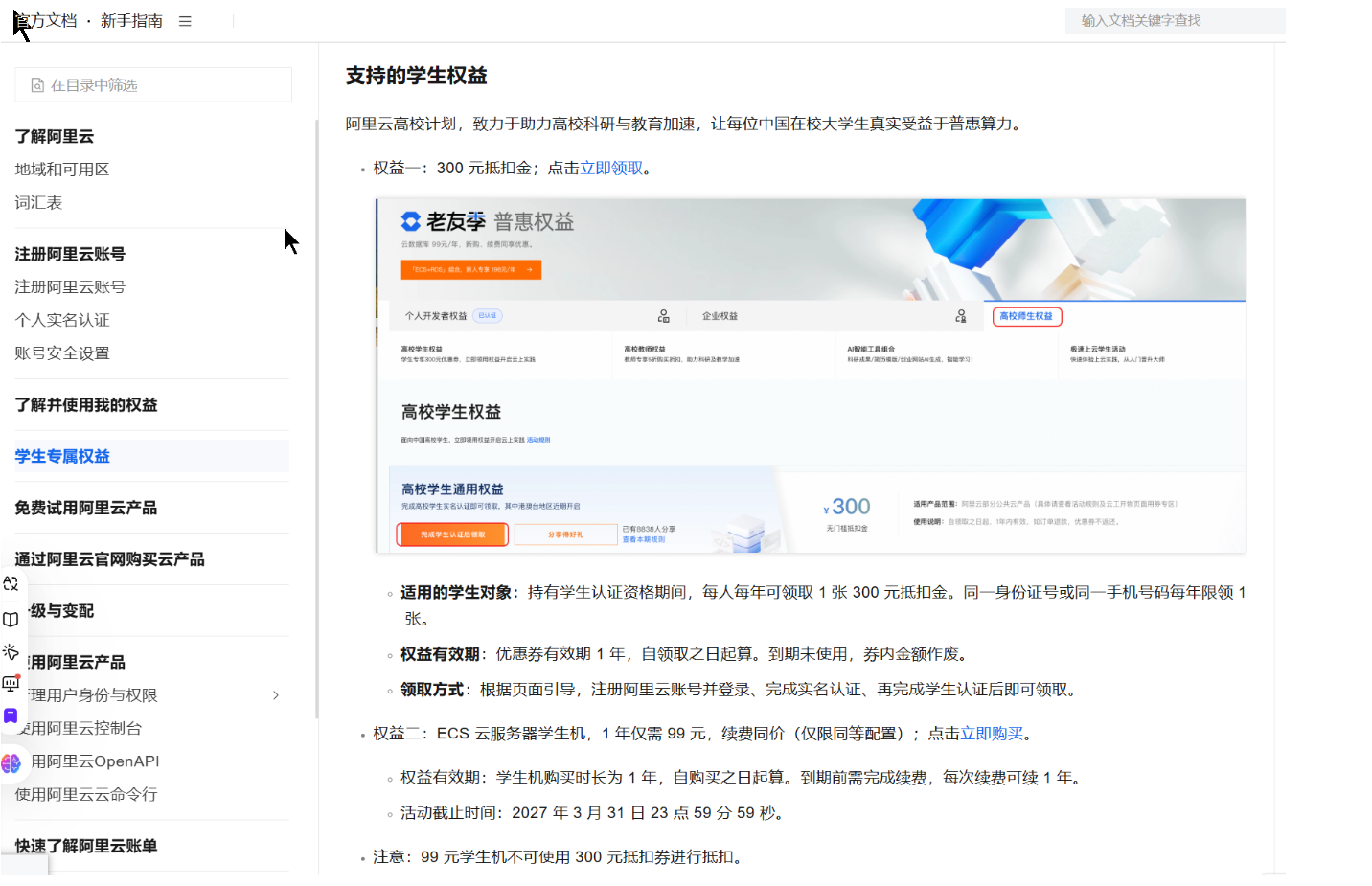
Task: Click the cursor-click icon in floating toolbar
Action: (x=11, y=651)
